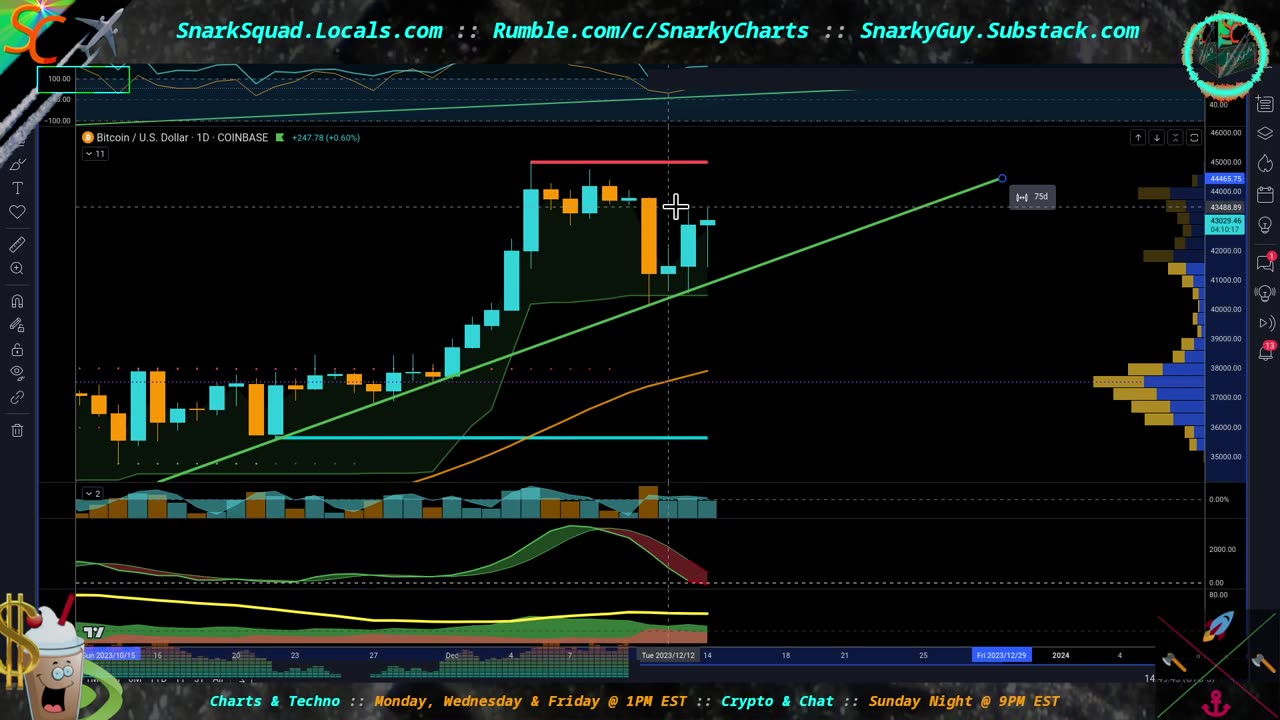1280x720 pixels.
Task: Select the Measure ruler tool
Action: pyautogui.click(x=17, y=245)
